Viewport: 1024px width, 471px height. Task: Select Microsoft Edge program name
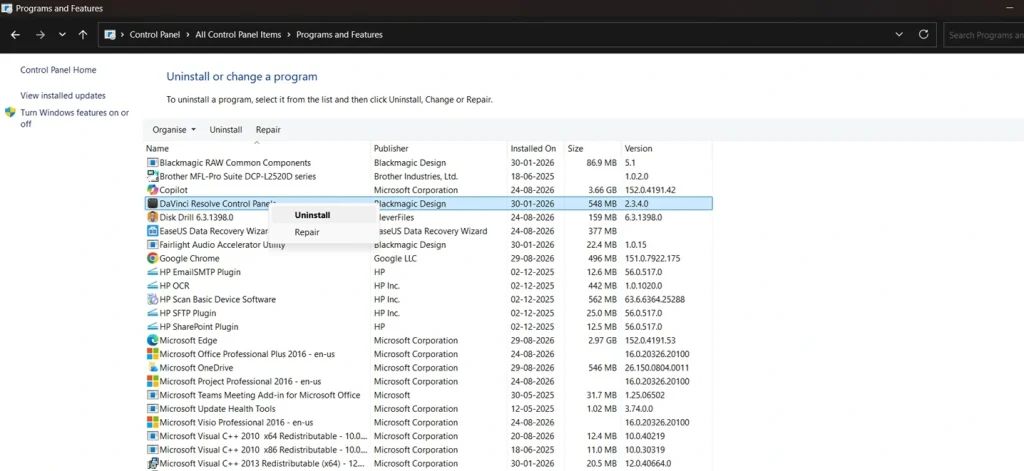coord(188,340)
